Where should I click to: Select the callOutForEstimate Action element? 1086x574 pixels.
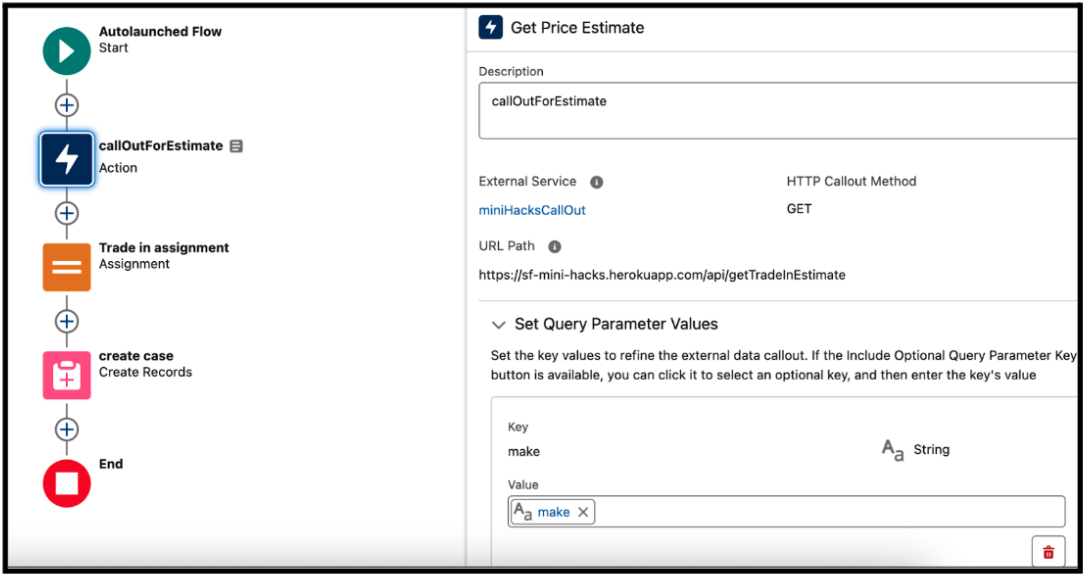(66, 159)
